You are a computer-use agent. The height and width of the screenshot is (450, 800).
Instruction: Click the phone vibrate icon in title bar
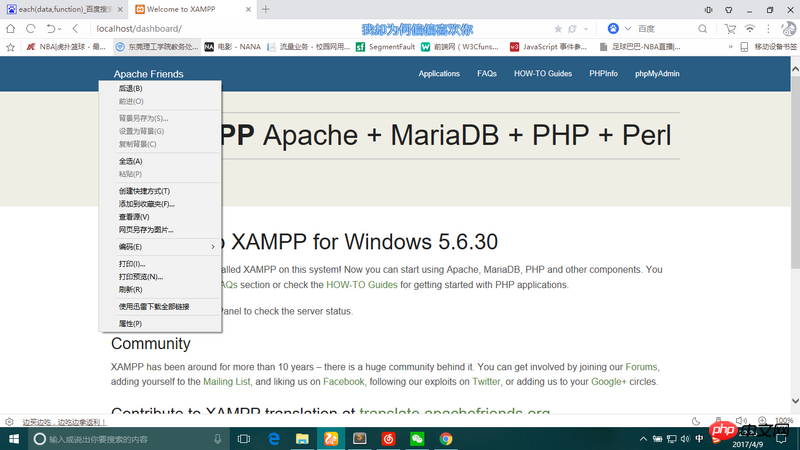click(708, 10)
